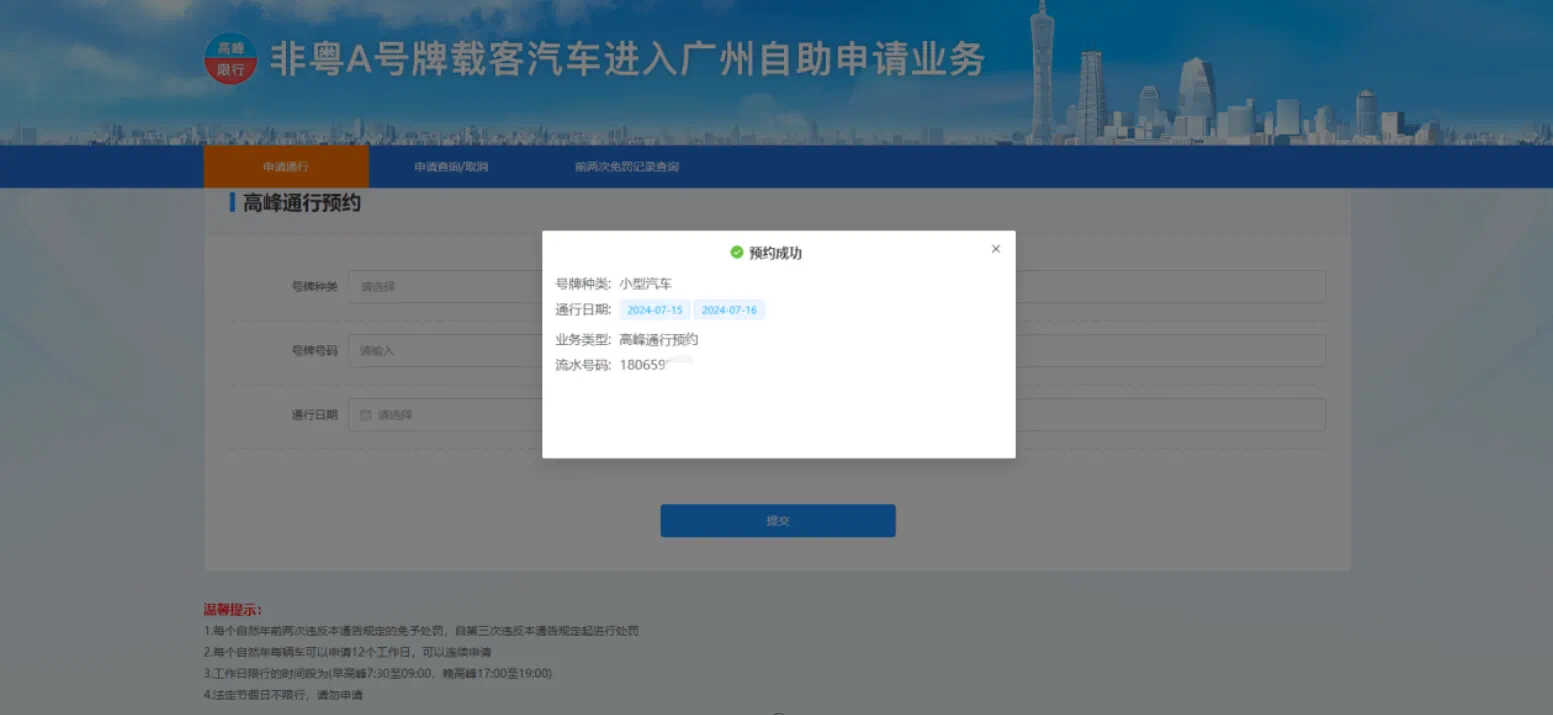Click the calendar icon in the 通行日期 field
The height and width of the screenshot is (715, 1553).
(365, 415)
